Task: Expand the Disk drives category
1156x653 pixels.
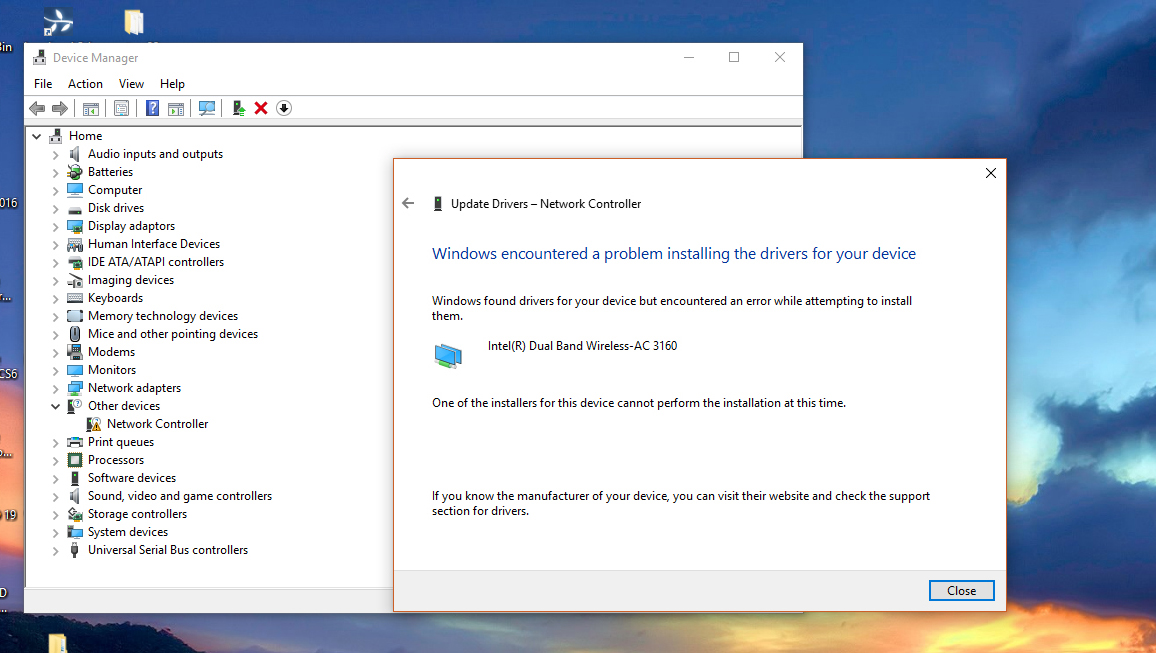Action: 55,209
